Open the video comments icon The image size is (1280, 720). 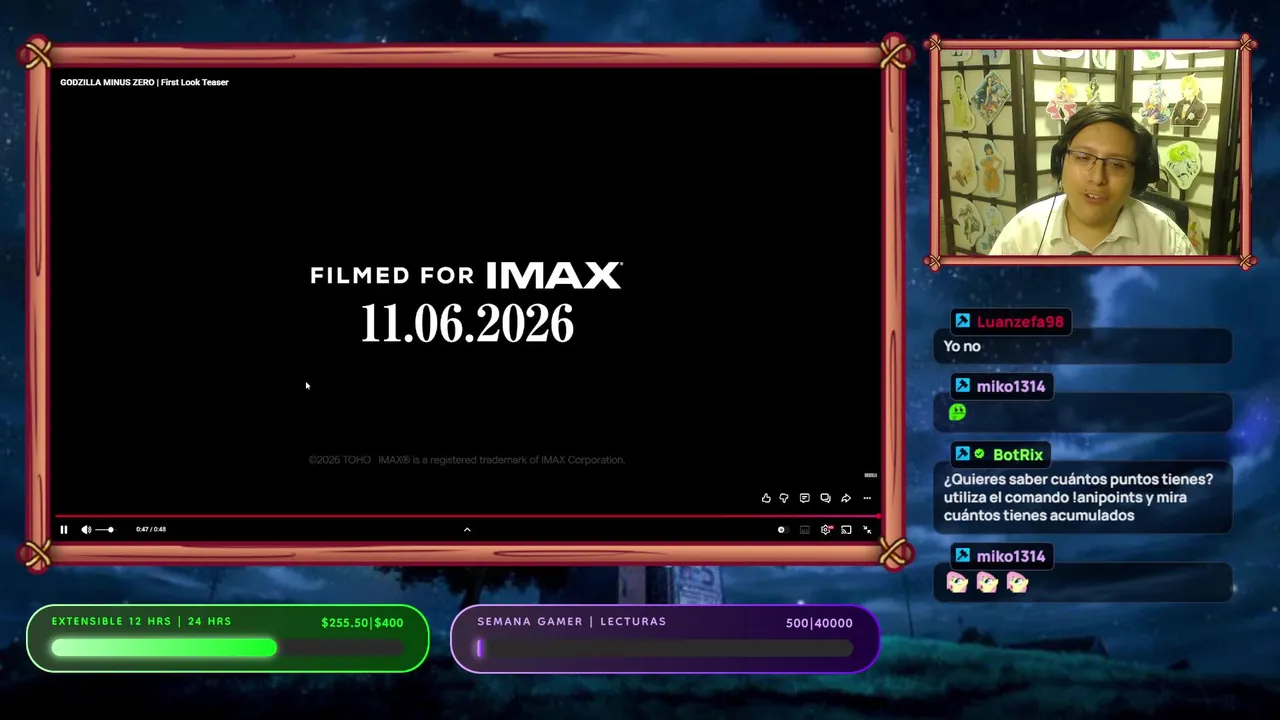804,498
